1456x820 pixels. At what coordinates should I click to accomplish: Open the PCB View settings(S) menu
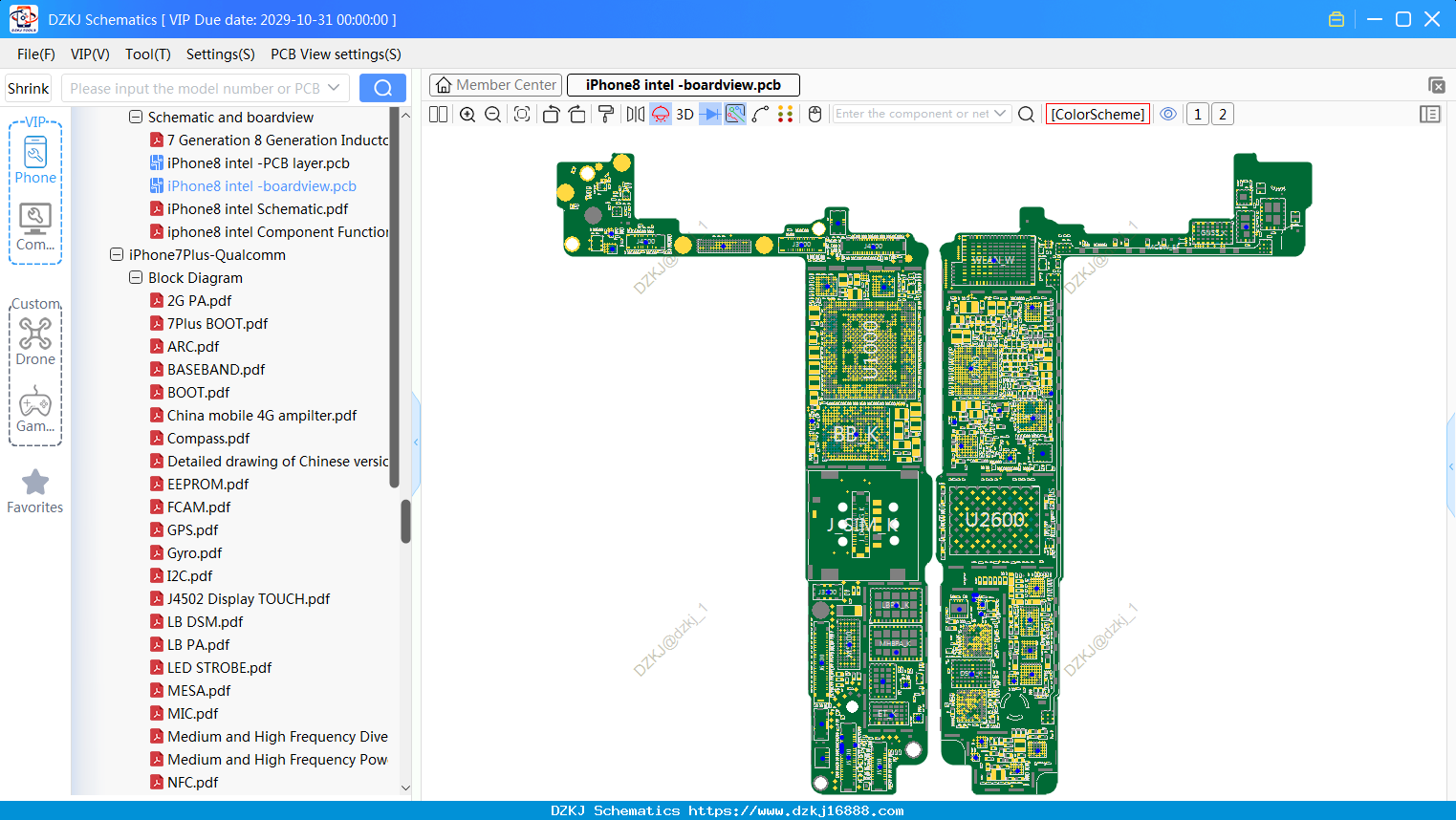pos(336,54)
